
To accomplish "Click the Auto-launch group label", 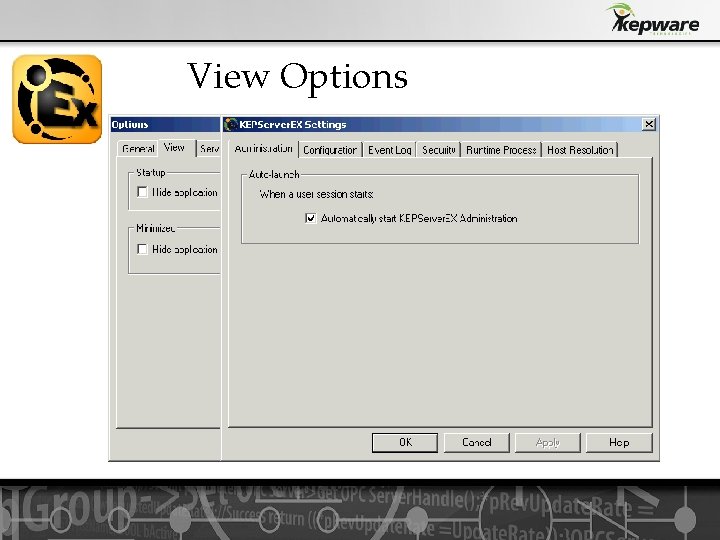I will coord(274,174).
